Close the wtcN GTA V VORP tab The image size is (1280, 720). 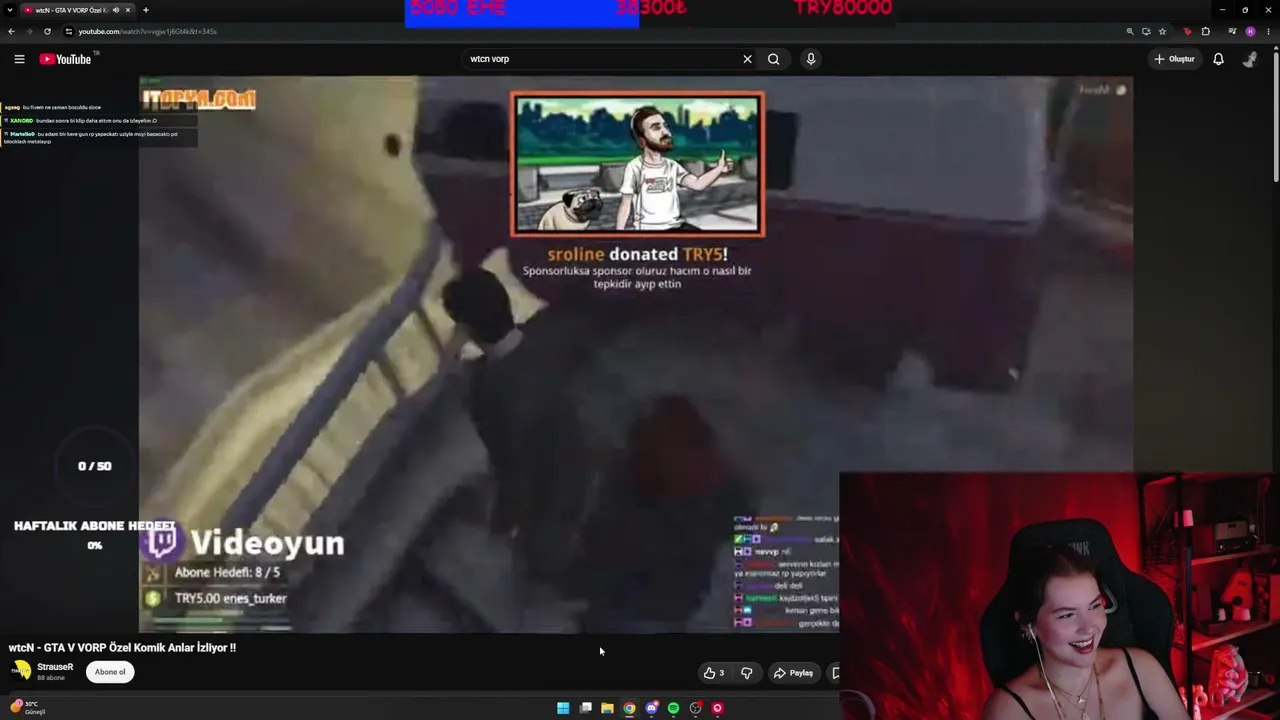[x=128, y=10]
